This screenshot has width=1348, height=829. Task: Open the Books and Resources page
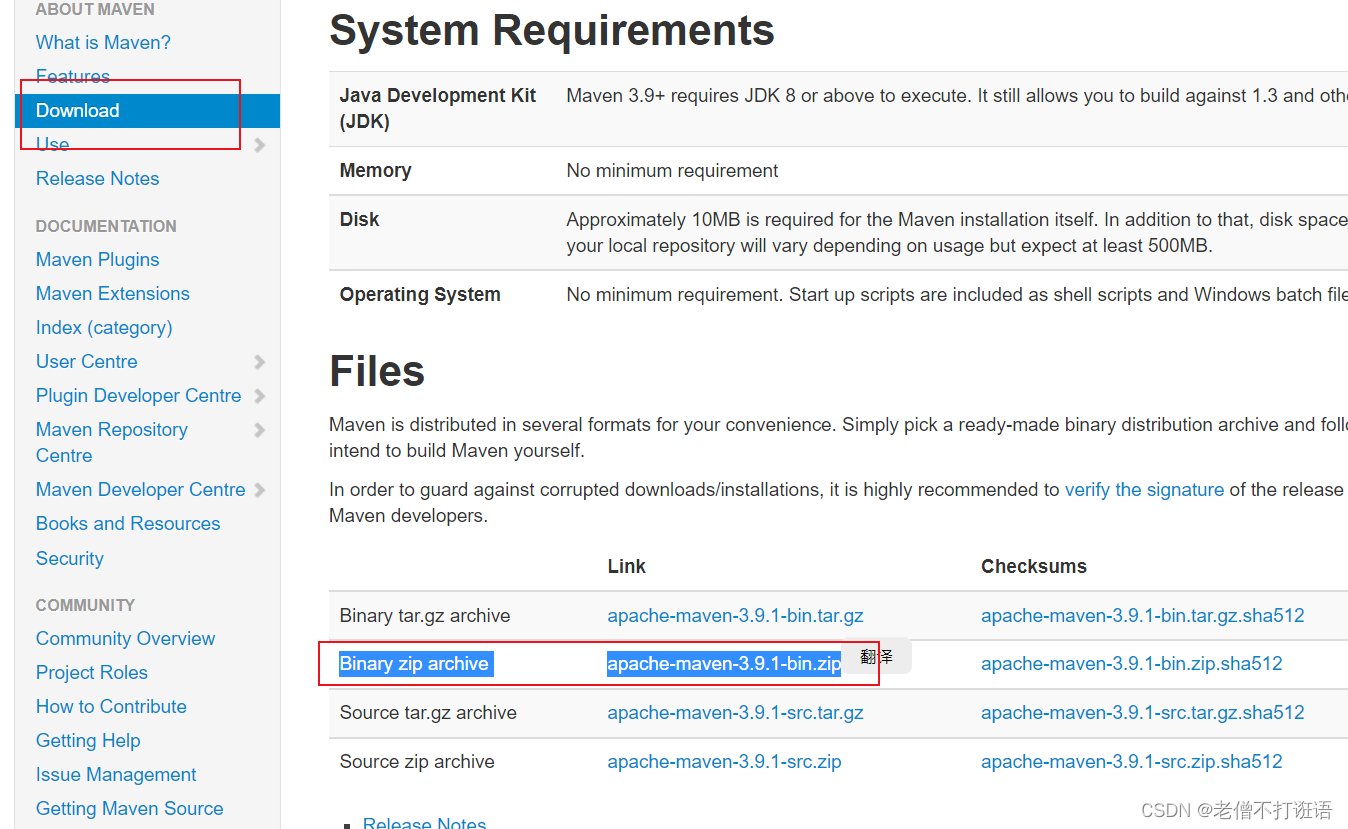click(x=127, y=523)
